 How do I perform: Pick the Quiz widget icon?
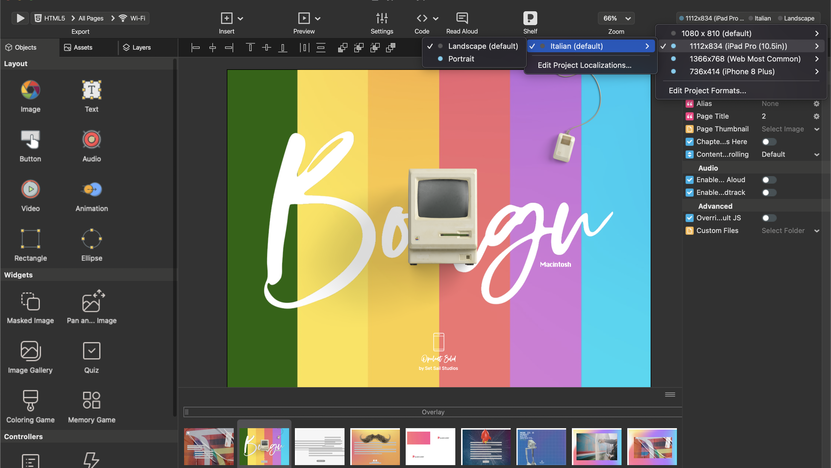91,351
